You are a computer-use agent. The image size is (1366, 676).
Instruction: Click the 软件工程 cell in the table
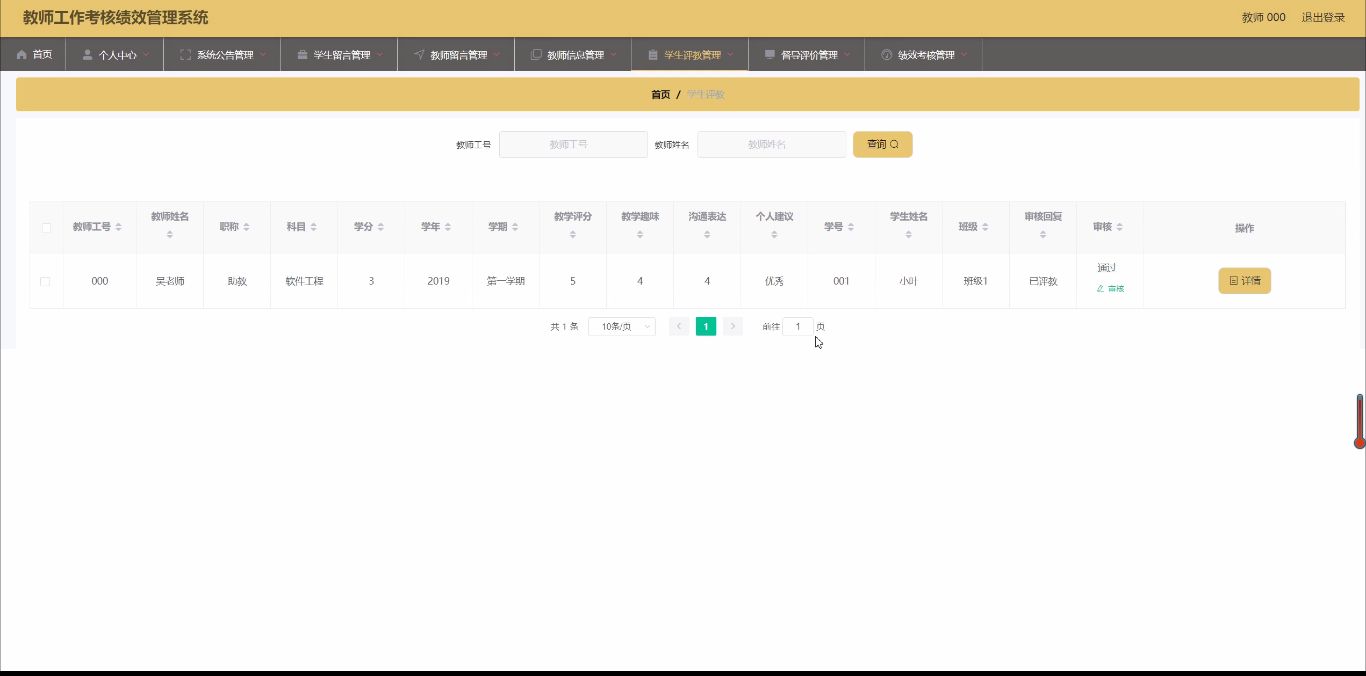[304, 281]
